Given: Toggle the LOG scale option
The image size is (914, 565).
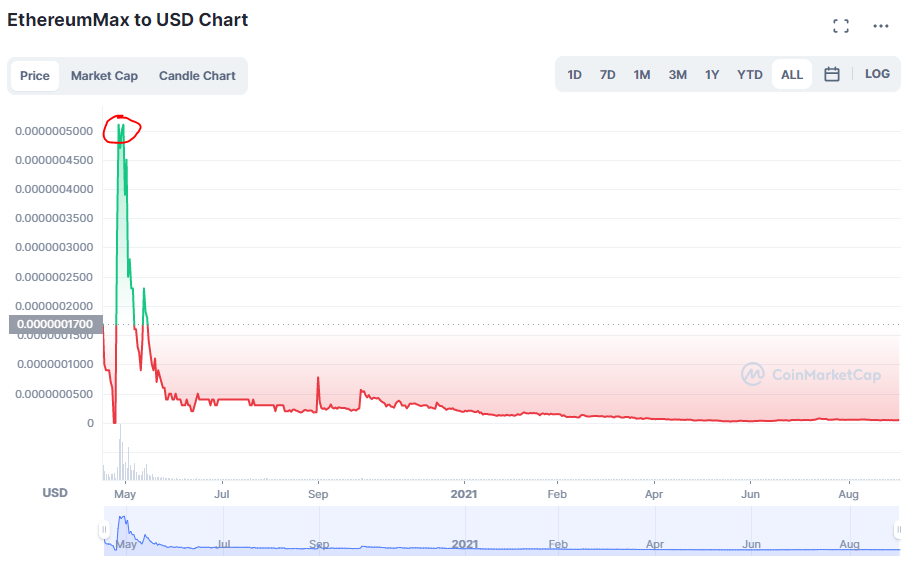Looking at the screenshot, I should coord(877,74).
